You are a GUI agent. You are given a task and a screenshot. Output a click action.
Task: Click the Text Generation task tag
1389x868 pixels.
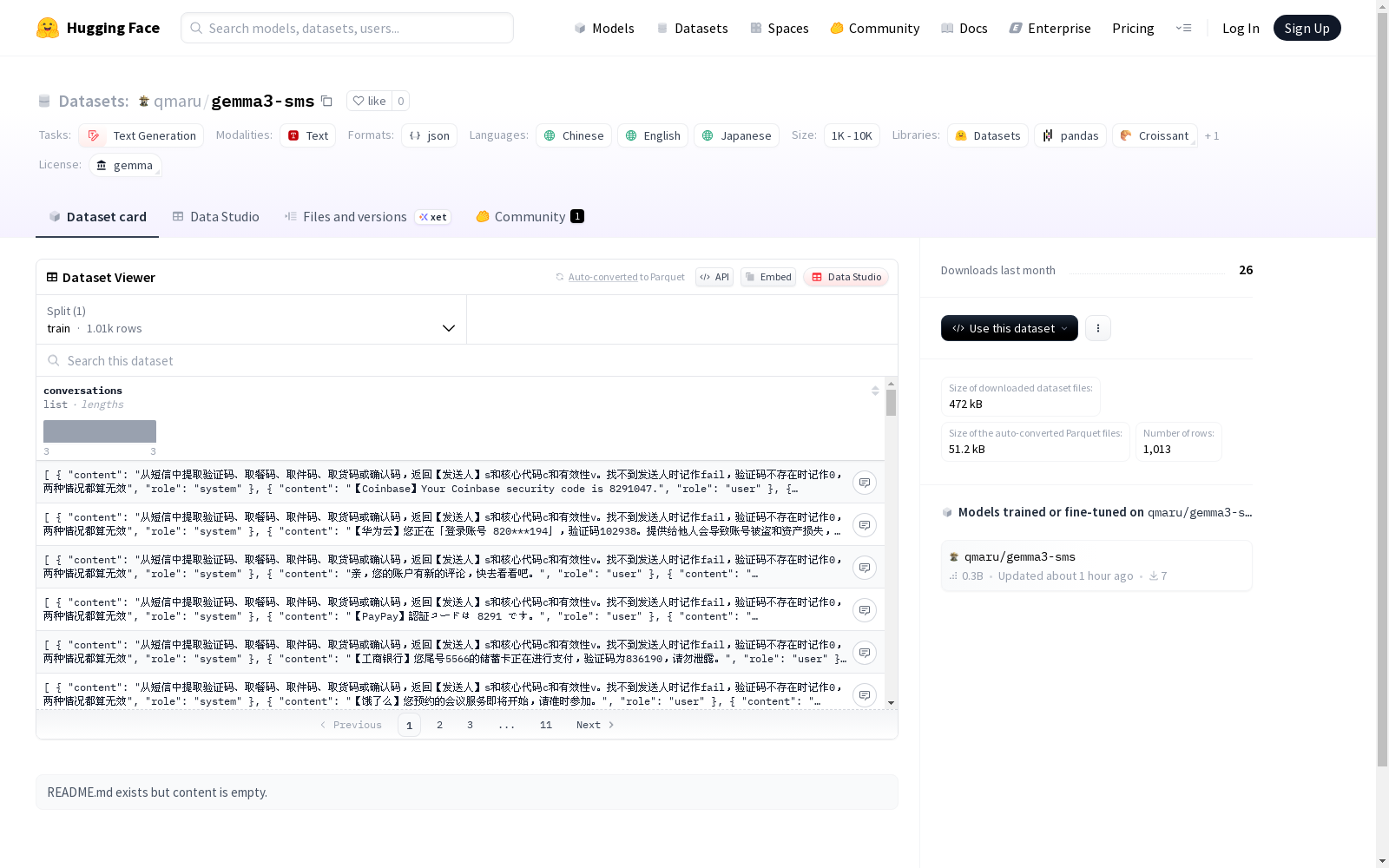coord(142,135)
